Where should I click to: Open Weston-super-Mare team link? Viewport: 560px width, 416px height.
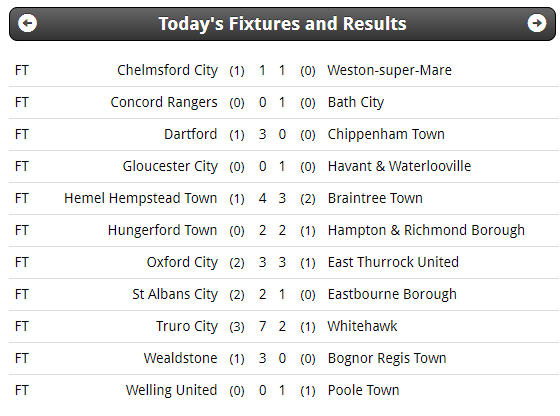389,70
